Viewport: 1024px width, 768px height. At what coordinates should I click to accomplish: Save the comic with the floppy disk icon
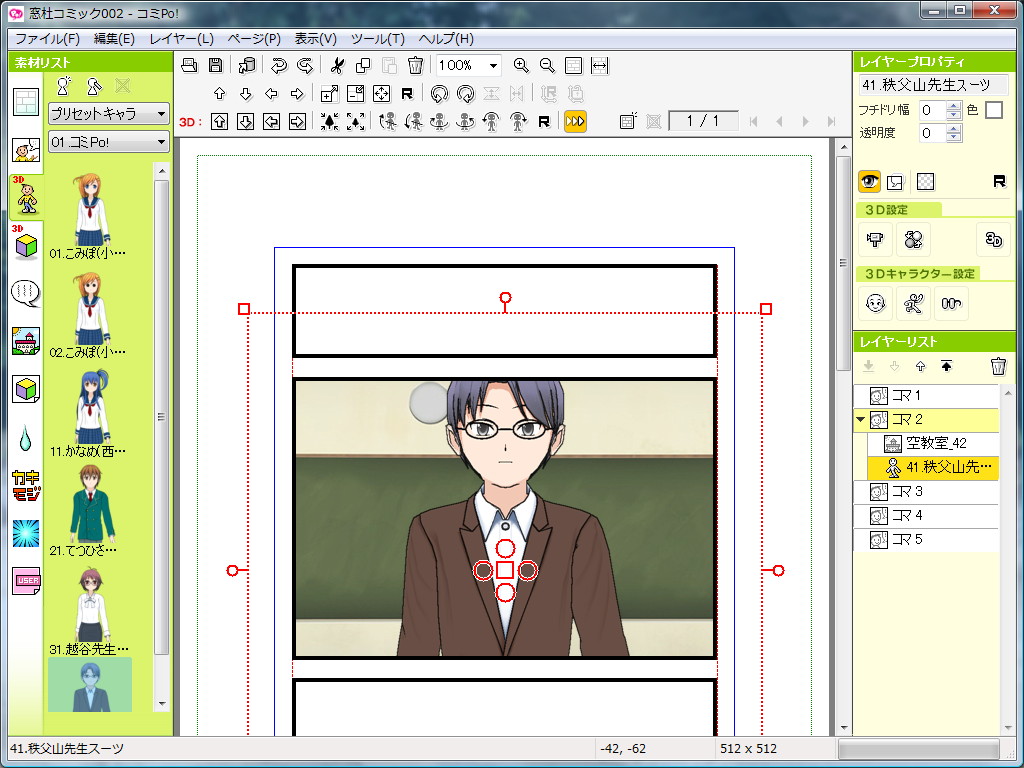point(216,65)
